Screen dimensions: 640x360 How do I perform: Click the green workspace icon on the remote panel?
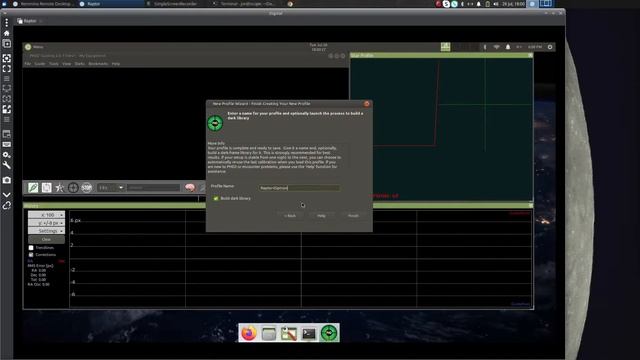(x=445, y=47)
